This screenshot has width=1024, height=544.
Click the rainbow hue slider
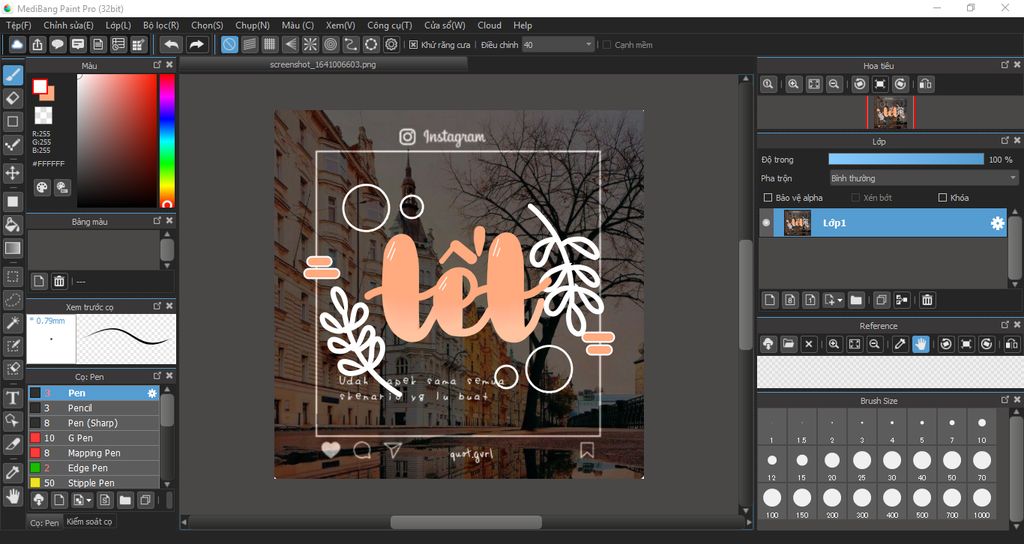pyautogui.click(x=167, y=140)
